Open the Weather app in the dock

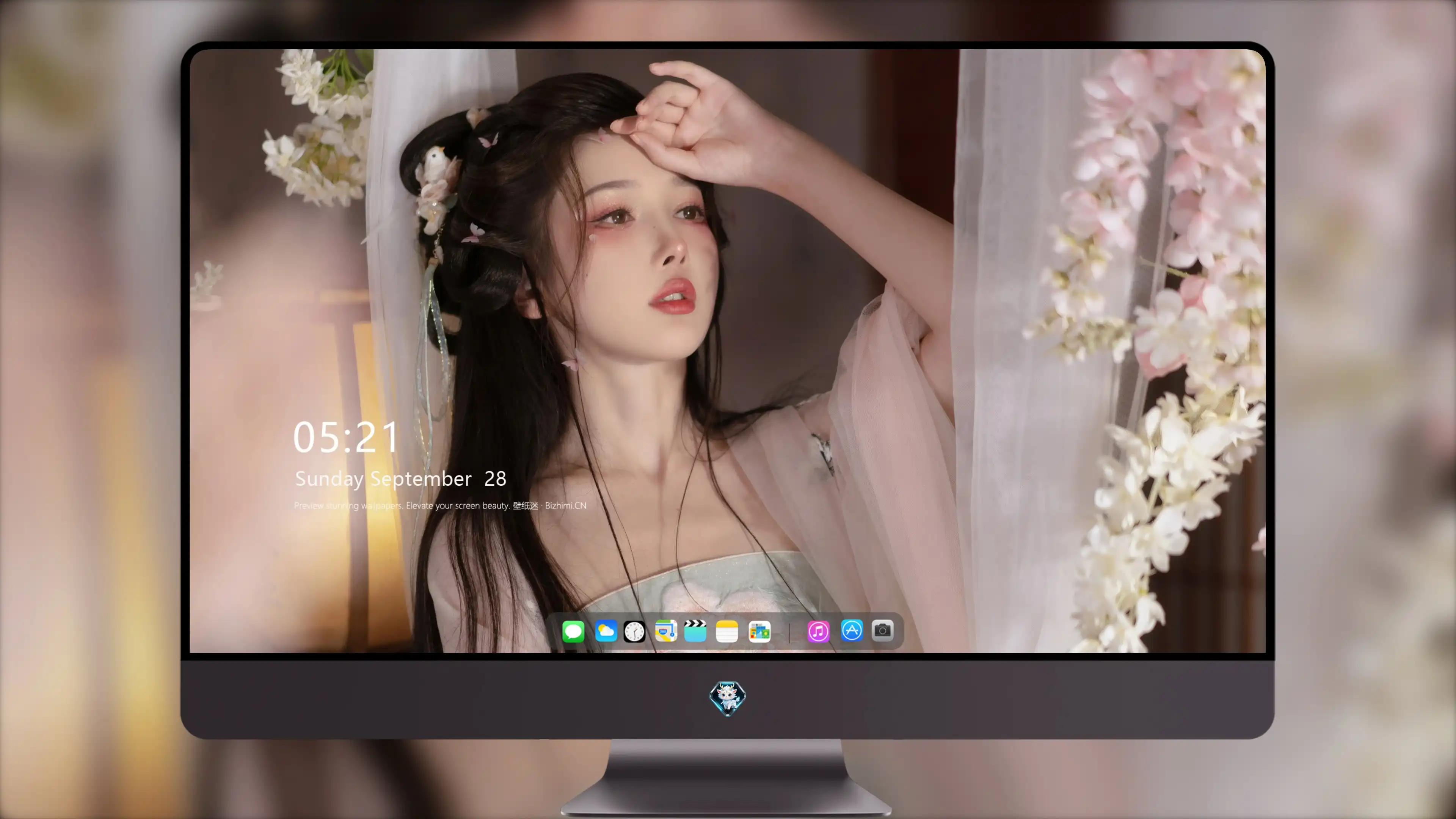tap(606, 631)
